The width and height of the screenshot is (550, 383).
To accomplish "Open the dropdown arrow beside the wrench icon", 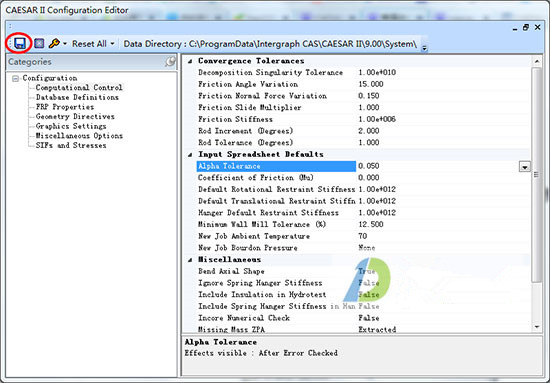I will click(65, 44).
